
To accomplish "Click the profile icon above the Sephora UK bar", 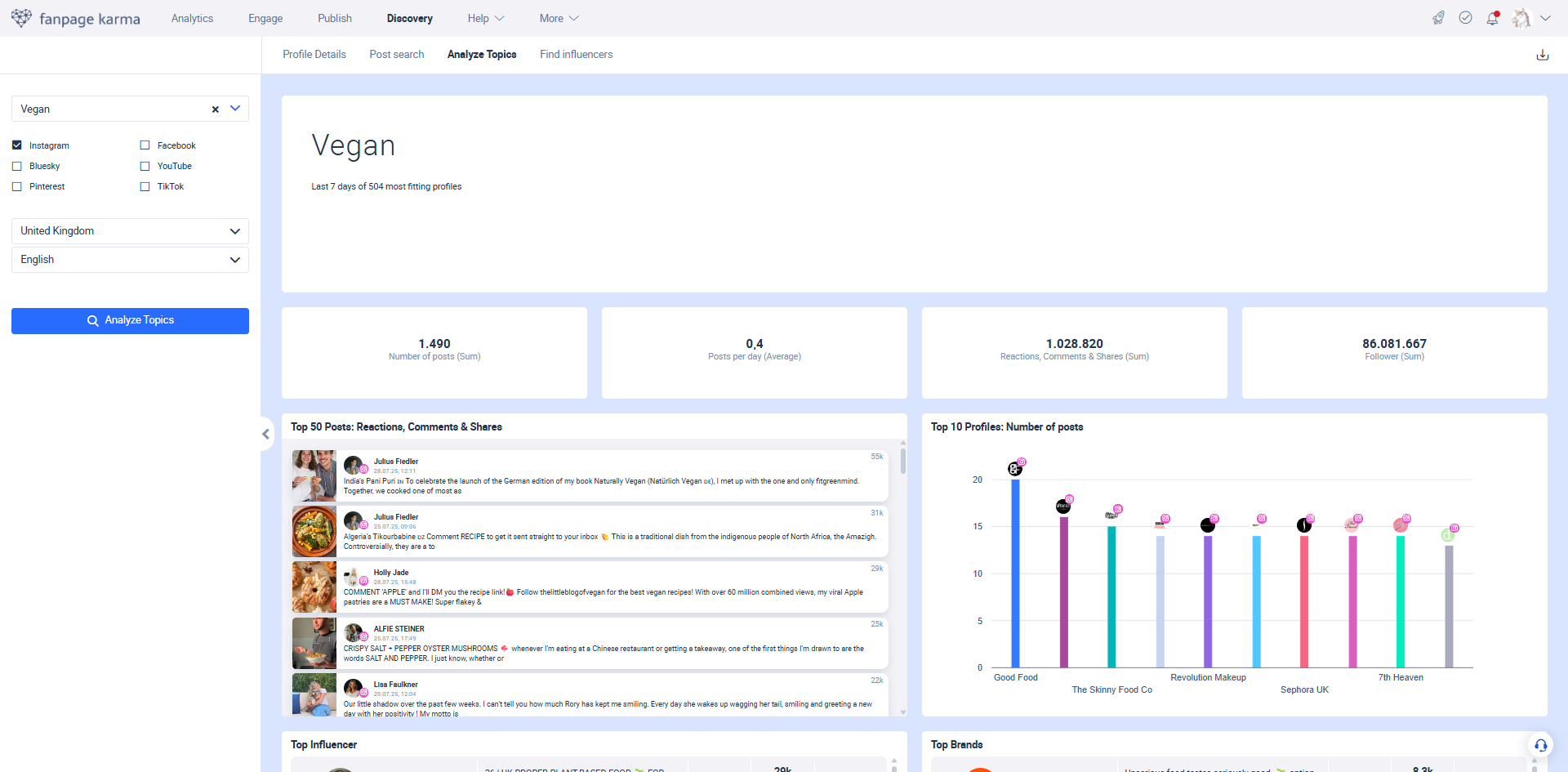I will (x=1304, y=524).
